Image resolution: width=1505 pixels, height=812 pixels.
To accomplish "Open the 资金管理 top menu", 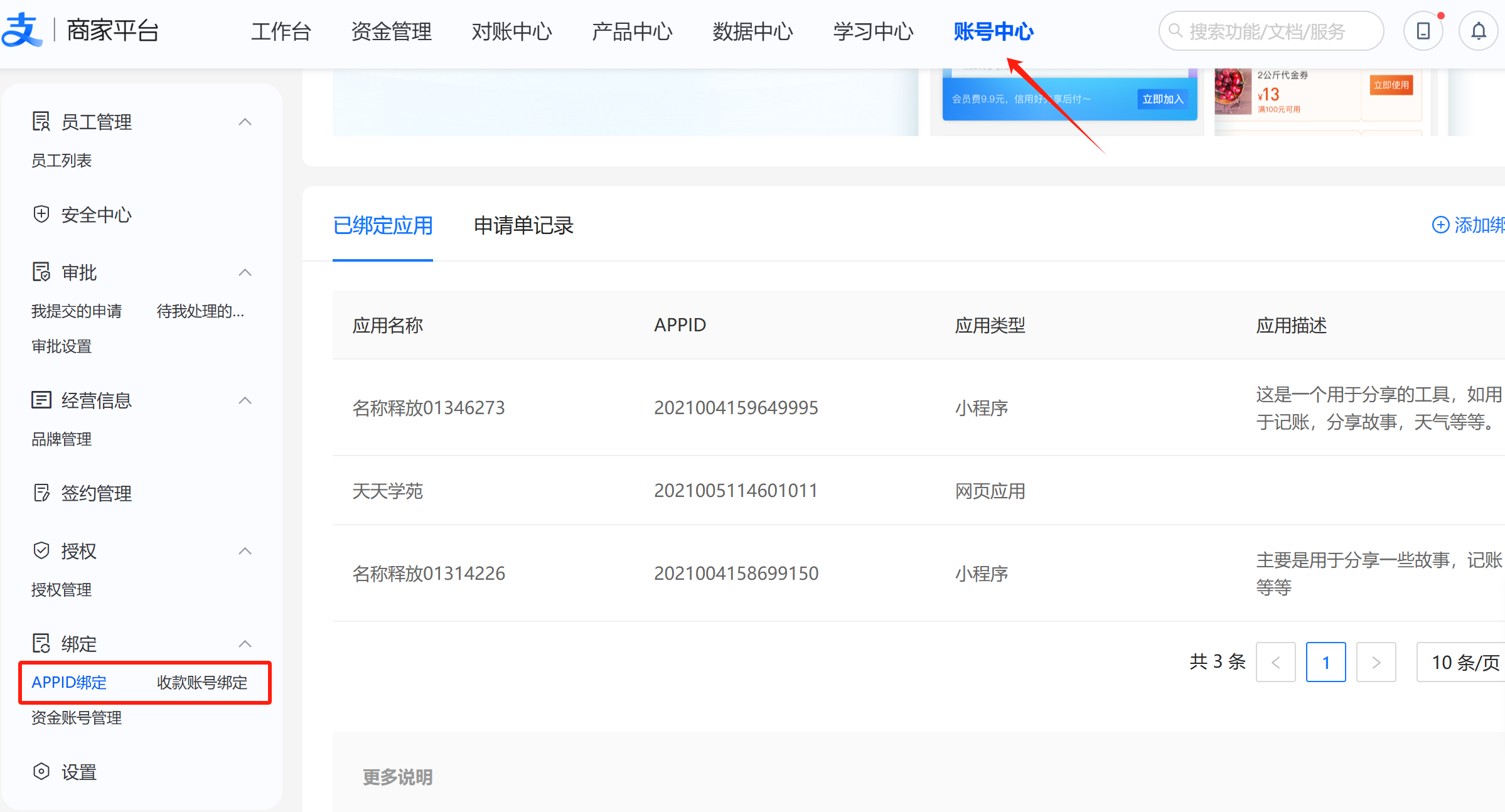I will [391, 31].
